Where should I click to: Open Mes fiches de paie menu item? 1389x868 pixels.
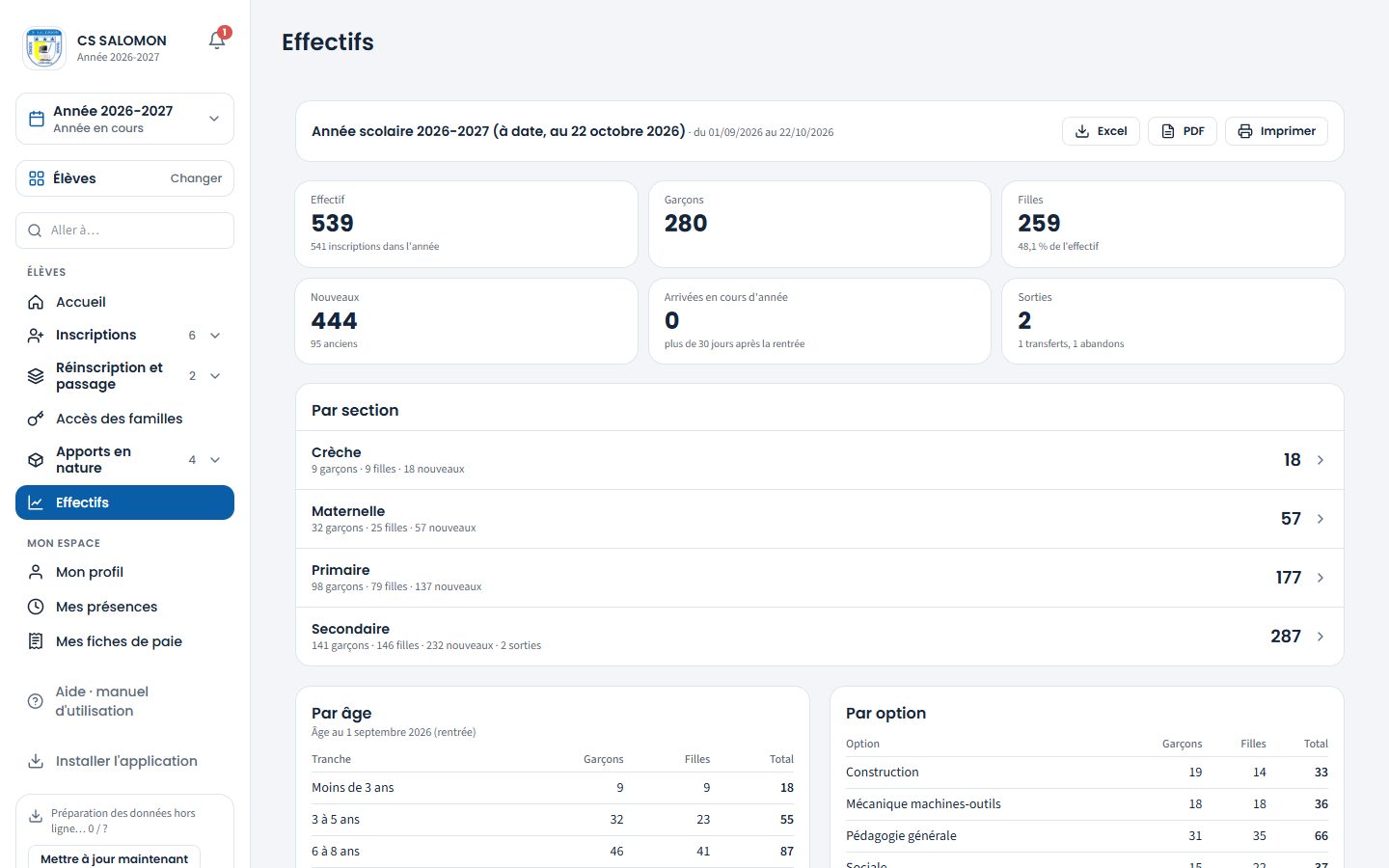tap(124, 641)
